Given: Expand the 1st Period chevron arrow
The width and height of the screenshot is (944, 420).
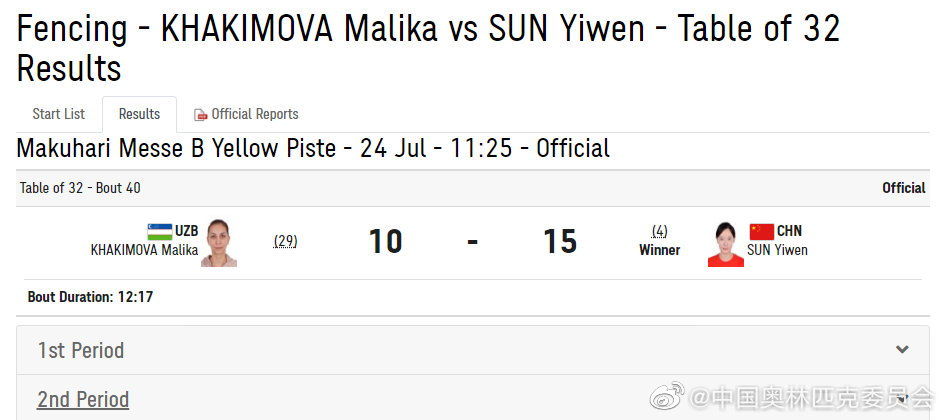Looking at the screenshot, I should tap(902, 350).
